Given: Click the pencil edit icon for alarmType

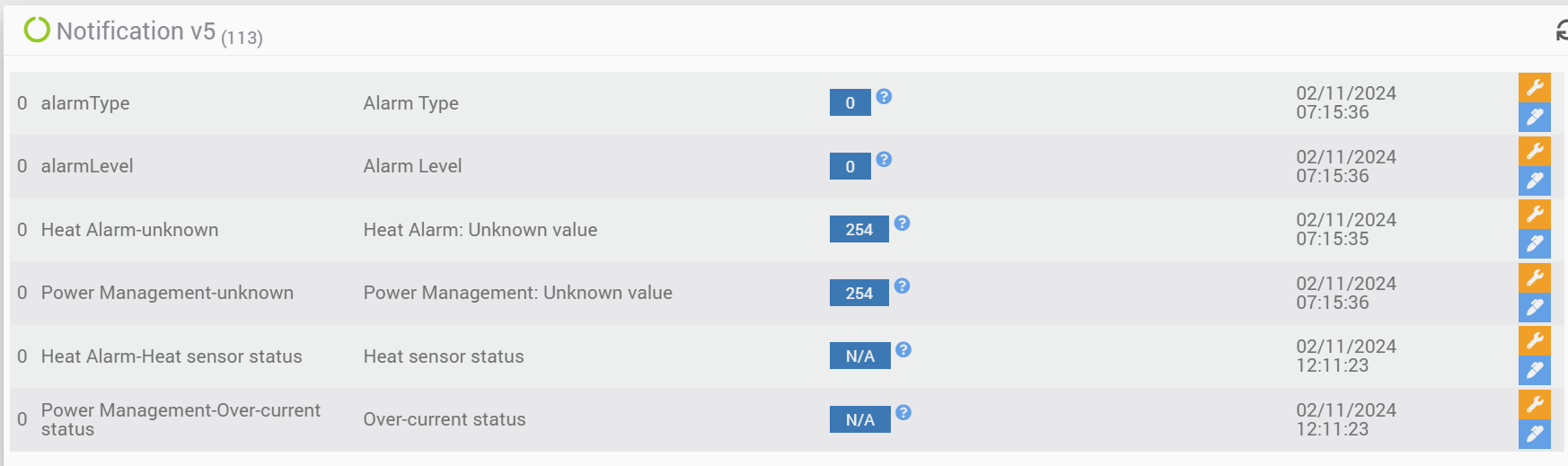Looking at the screenshot, I should click(1535, 117).
